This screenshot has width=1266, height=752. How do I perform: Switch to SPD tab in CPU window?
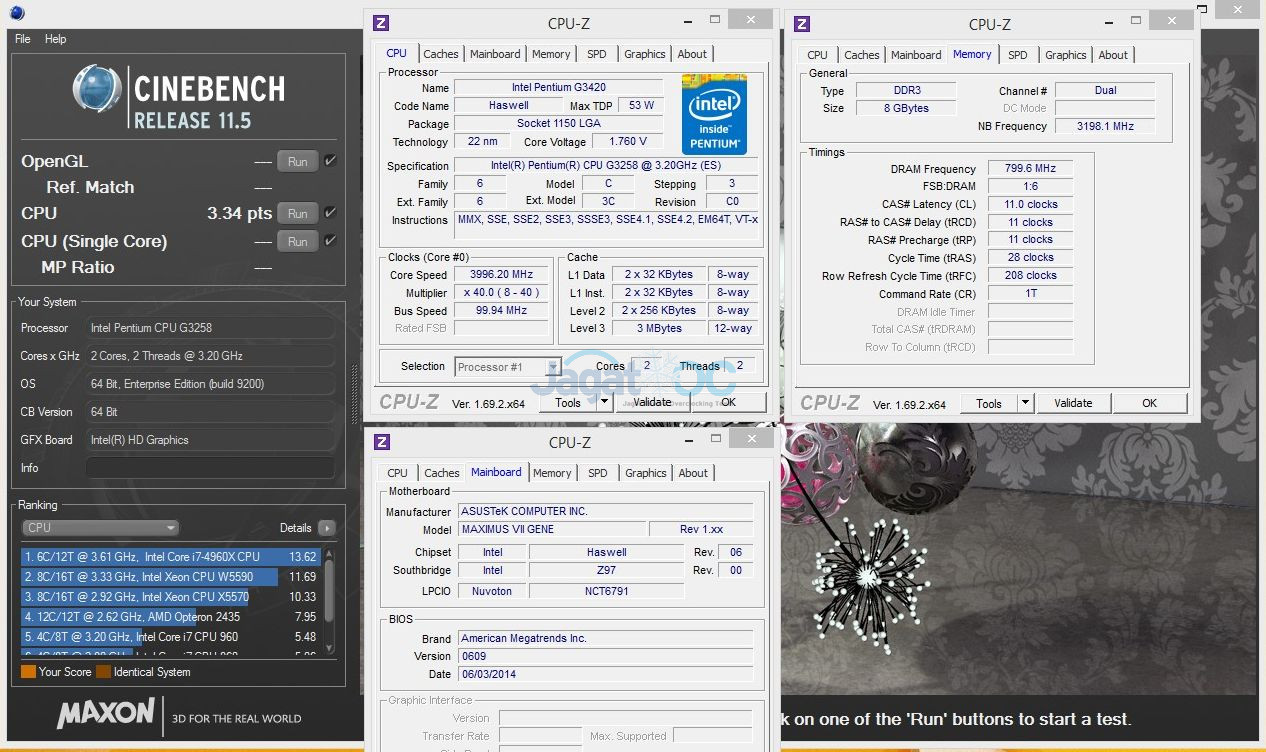click(596, 54)
